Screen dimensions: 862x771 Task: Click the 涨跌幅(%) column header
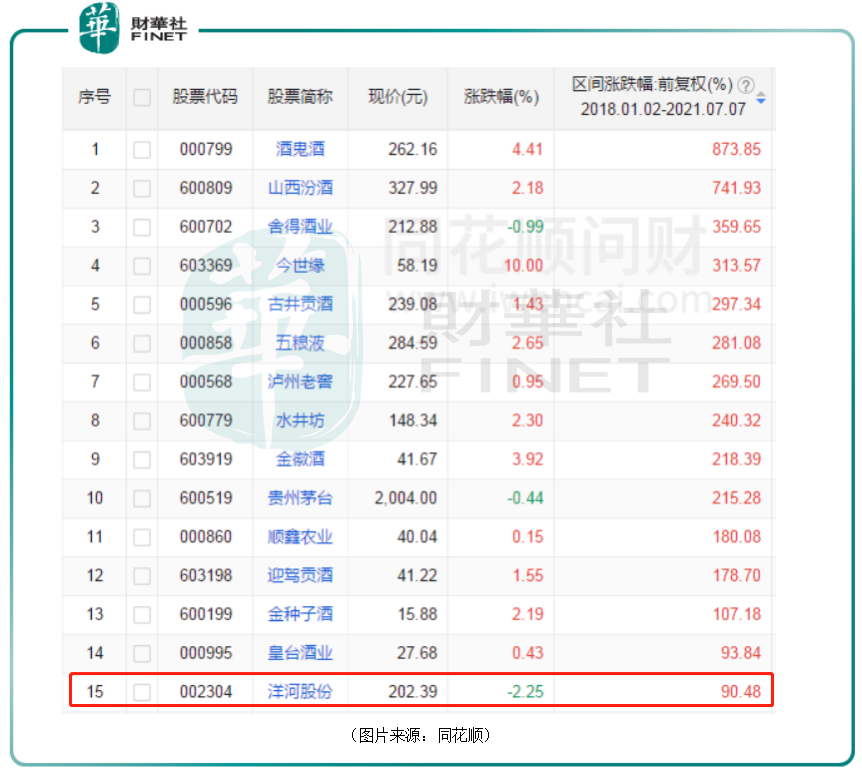pyautogui.click(x=501, y=97)
